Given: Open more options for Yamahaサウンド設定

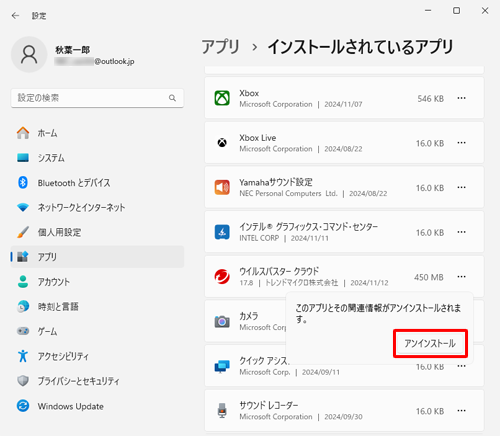Looking at the screenshot, I should (x=462, y=187).
